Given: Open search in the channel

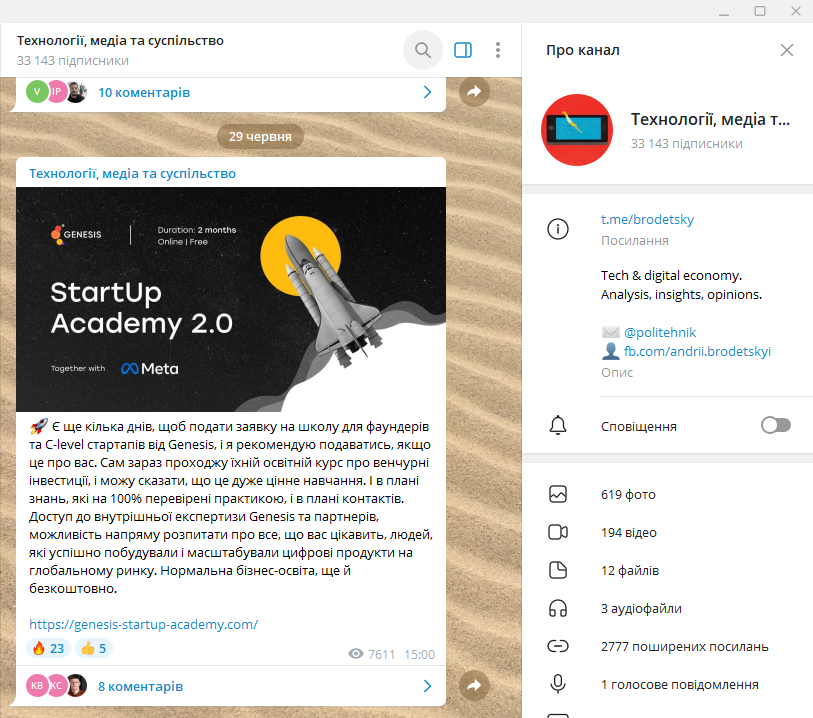Looking at the screenshot, I should click(x=423, y=50).
